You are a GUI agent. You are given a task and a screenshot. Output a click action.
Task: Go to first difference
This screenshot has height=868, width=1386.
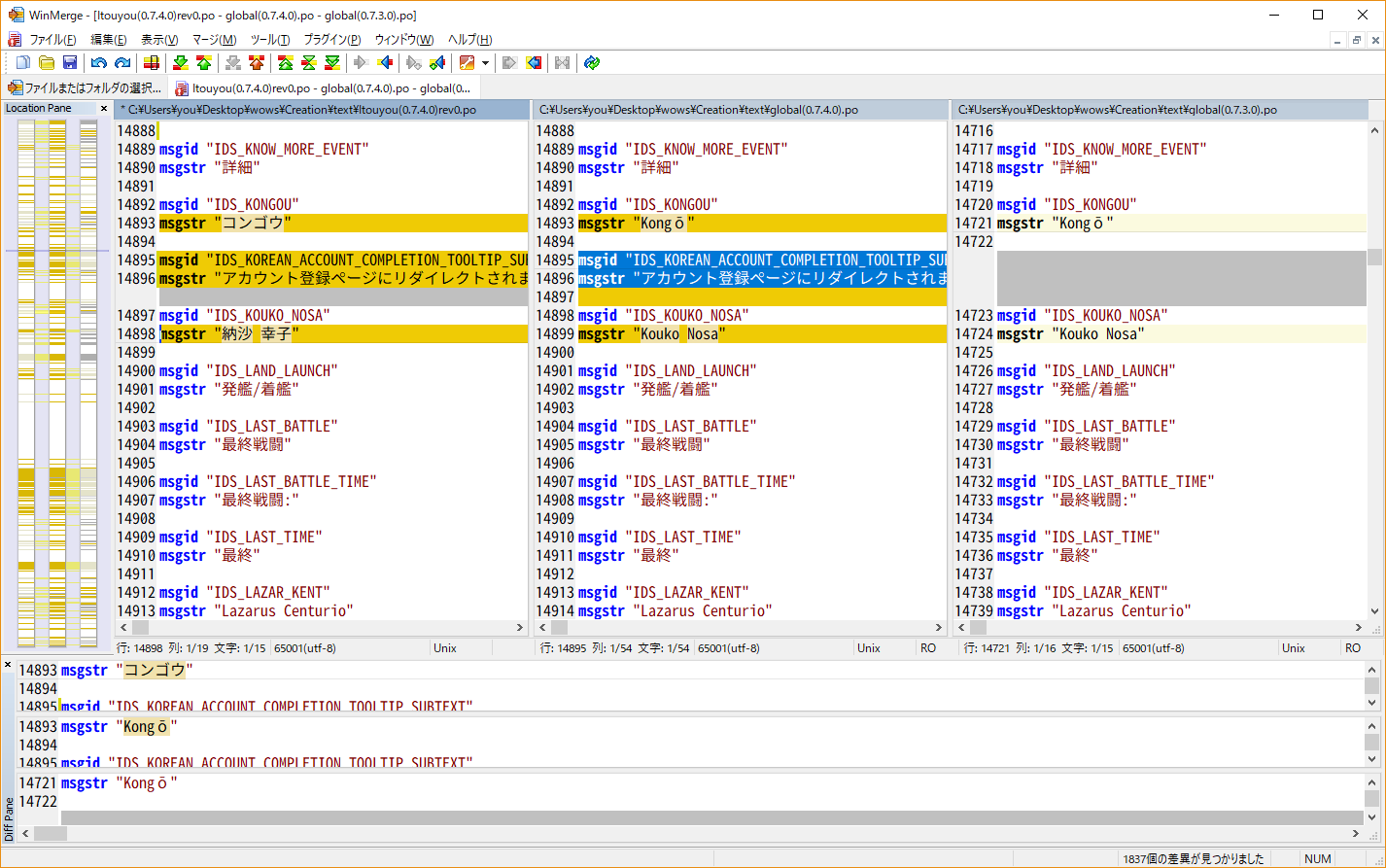[286, 63]
